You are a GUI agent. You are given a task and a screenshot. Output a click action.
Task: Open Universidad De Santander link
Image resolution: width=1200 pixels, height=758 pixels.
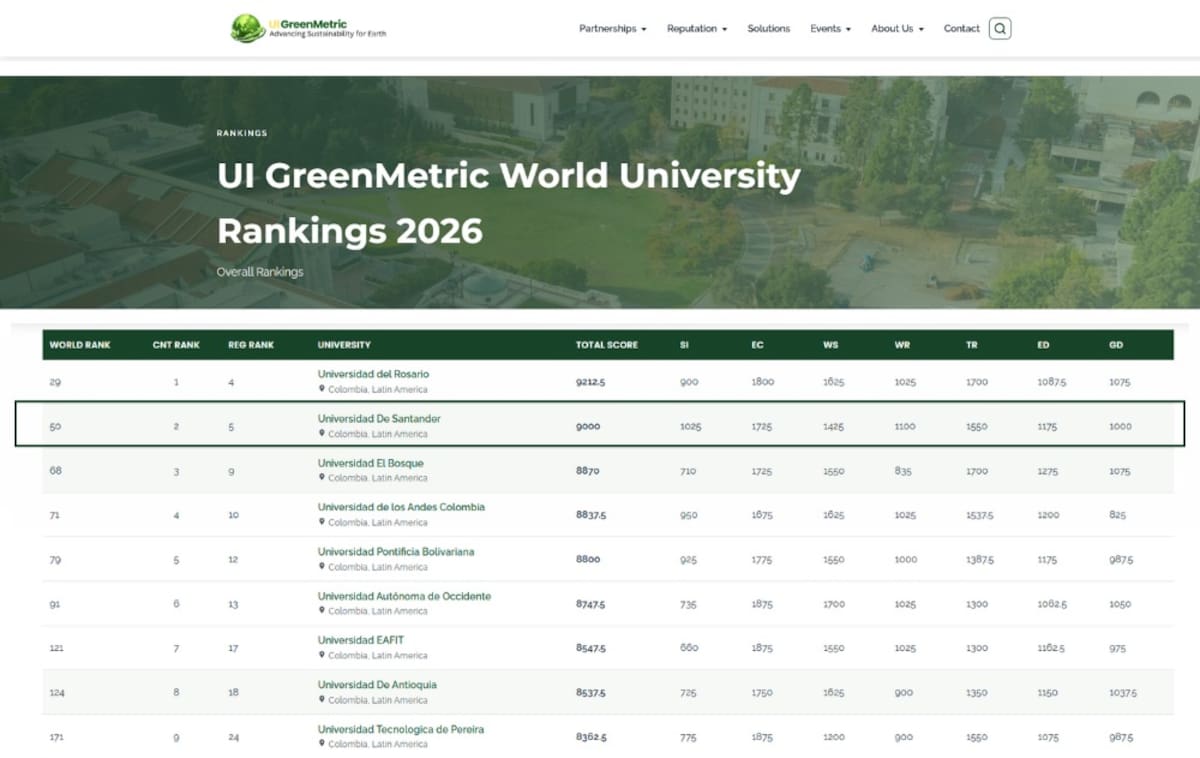coord(379,418)
